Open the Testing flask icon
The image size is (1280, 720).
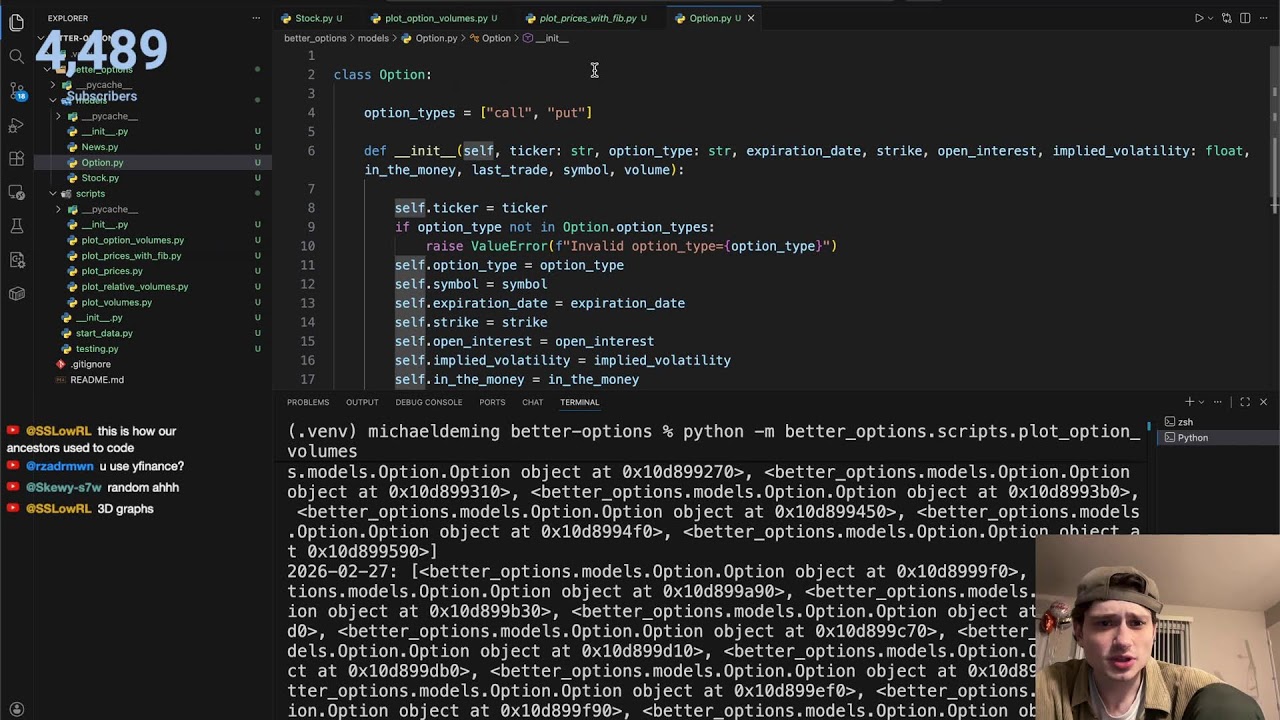[x=16, y=226]
